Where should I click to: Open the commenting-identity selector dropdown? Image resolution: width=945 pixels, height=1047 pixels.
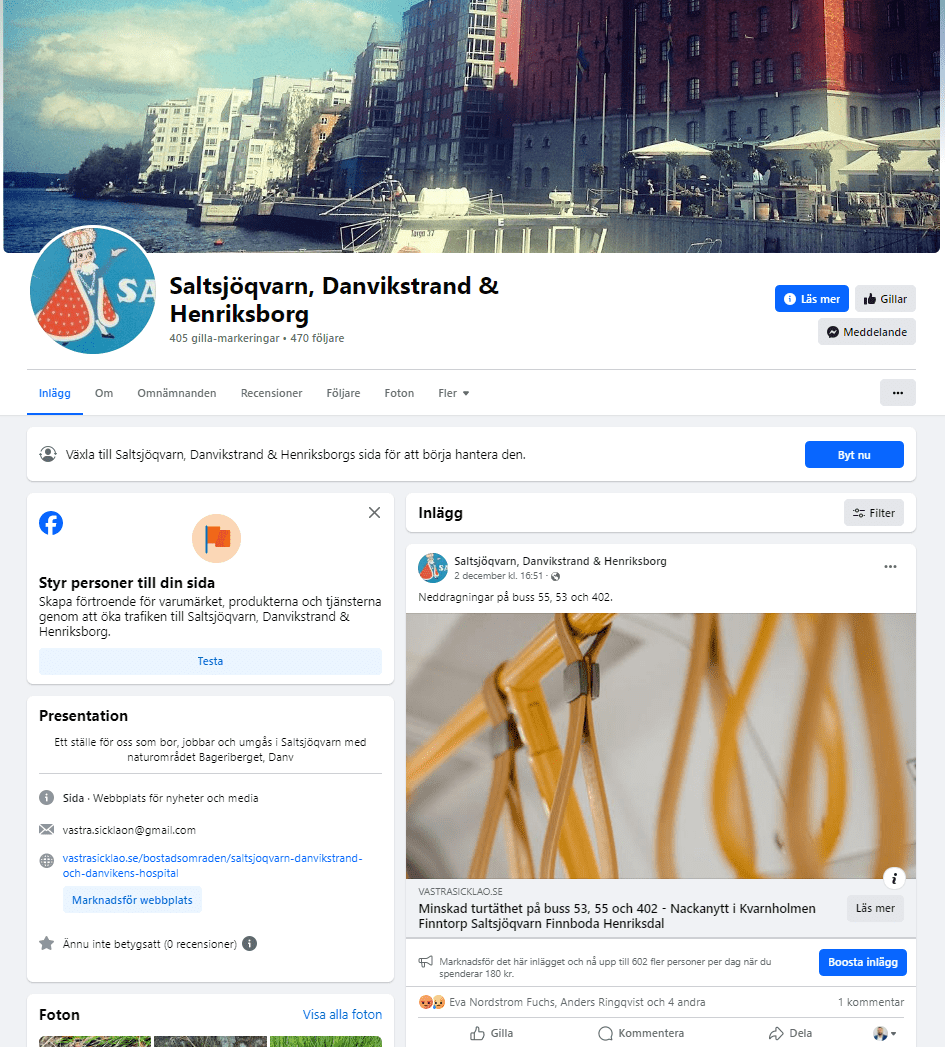(x=885, y=1033)
